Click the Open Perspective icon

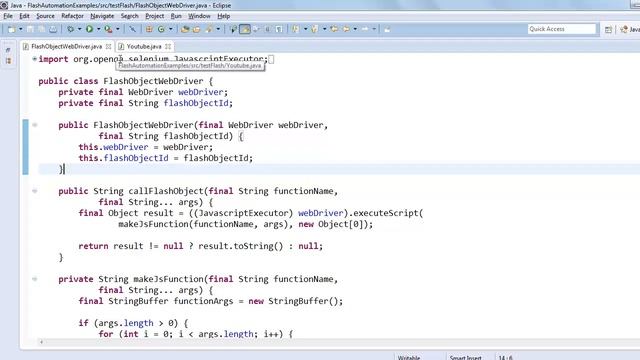[608, 29]
